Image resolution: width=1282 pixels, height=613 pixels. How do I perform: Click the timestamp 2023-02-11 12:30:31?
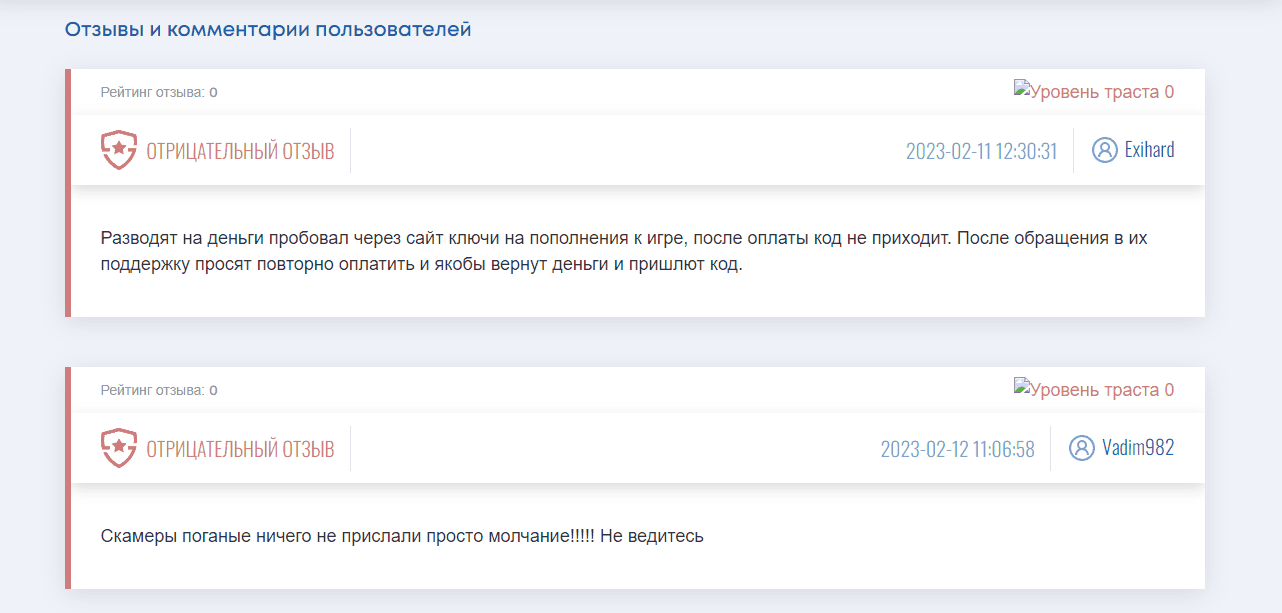(x=981, y=151)
